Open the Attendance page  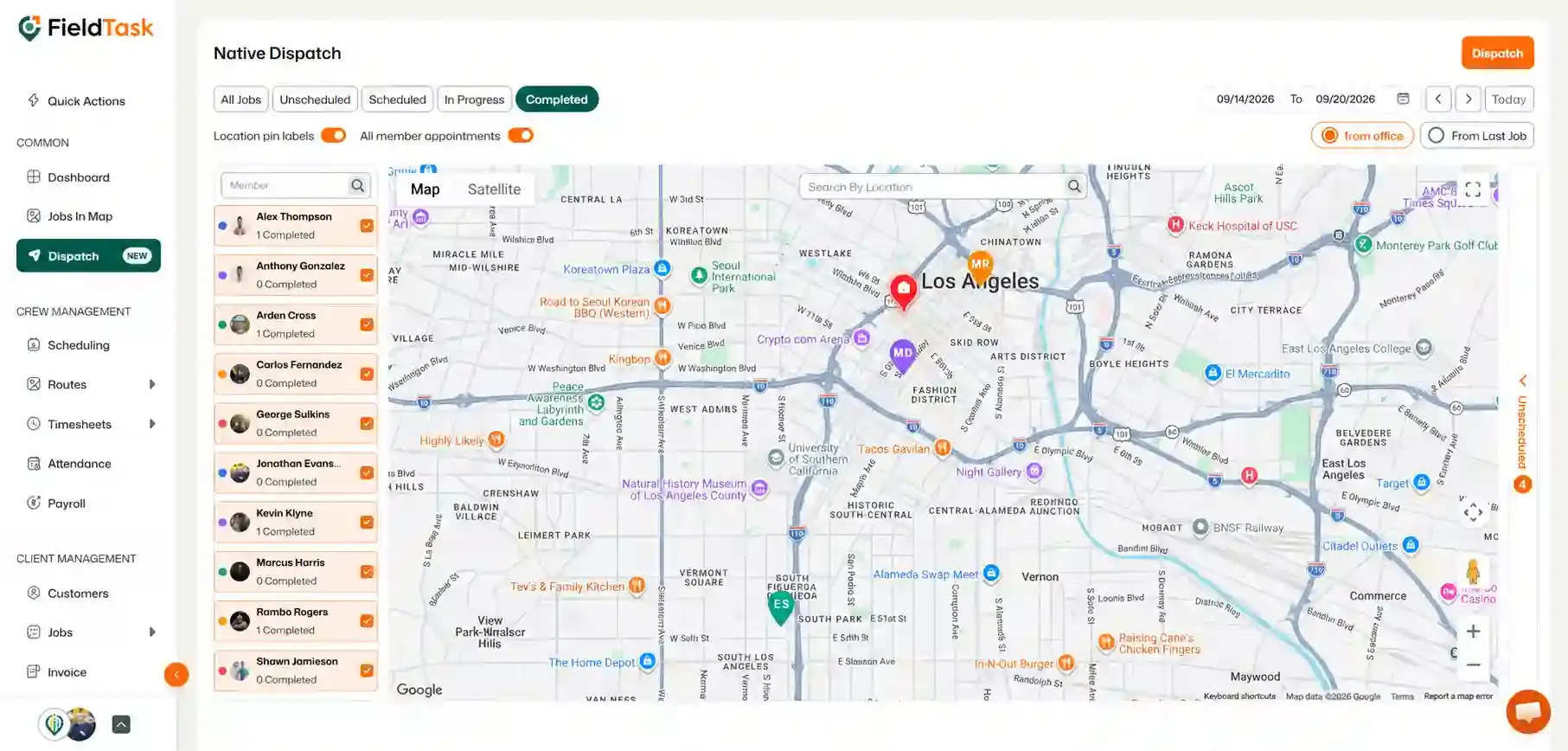(69, 464)
